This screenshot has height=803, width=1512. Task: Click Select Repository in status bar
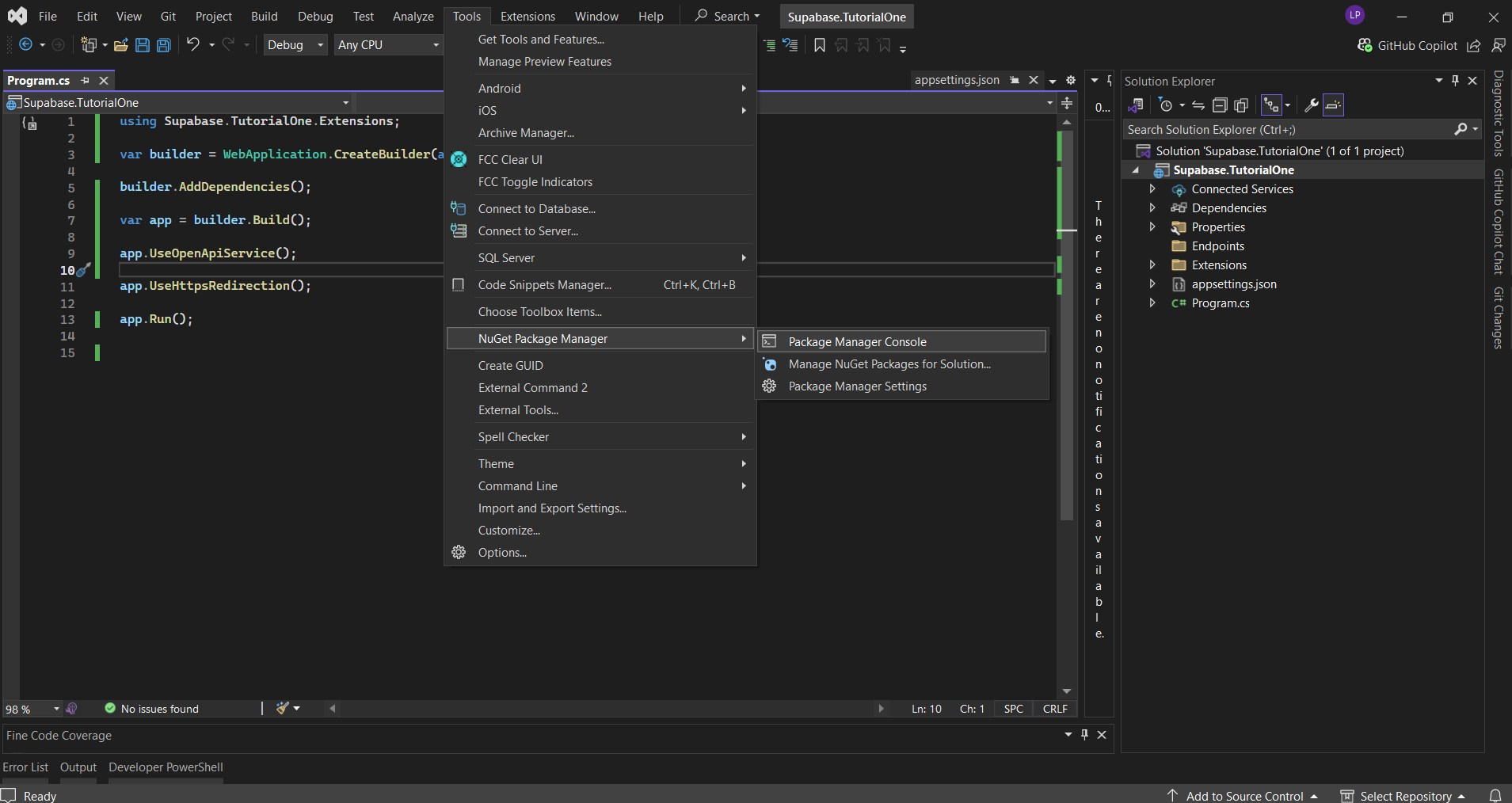click(1404, 796)
